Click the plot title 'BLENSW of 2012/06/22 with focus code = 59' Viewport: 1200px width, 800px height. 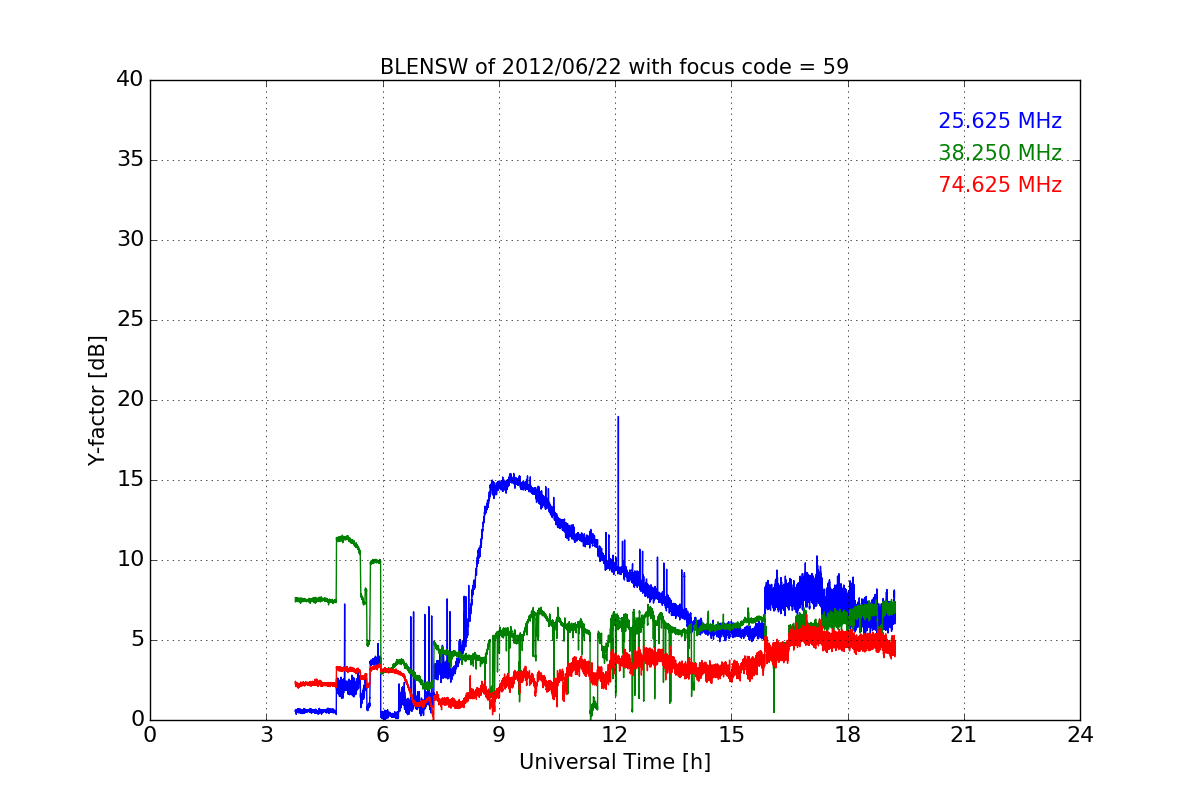click(x=614, y=67)
